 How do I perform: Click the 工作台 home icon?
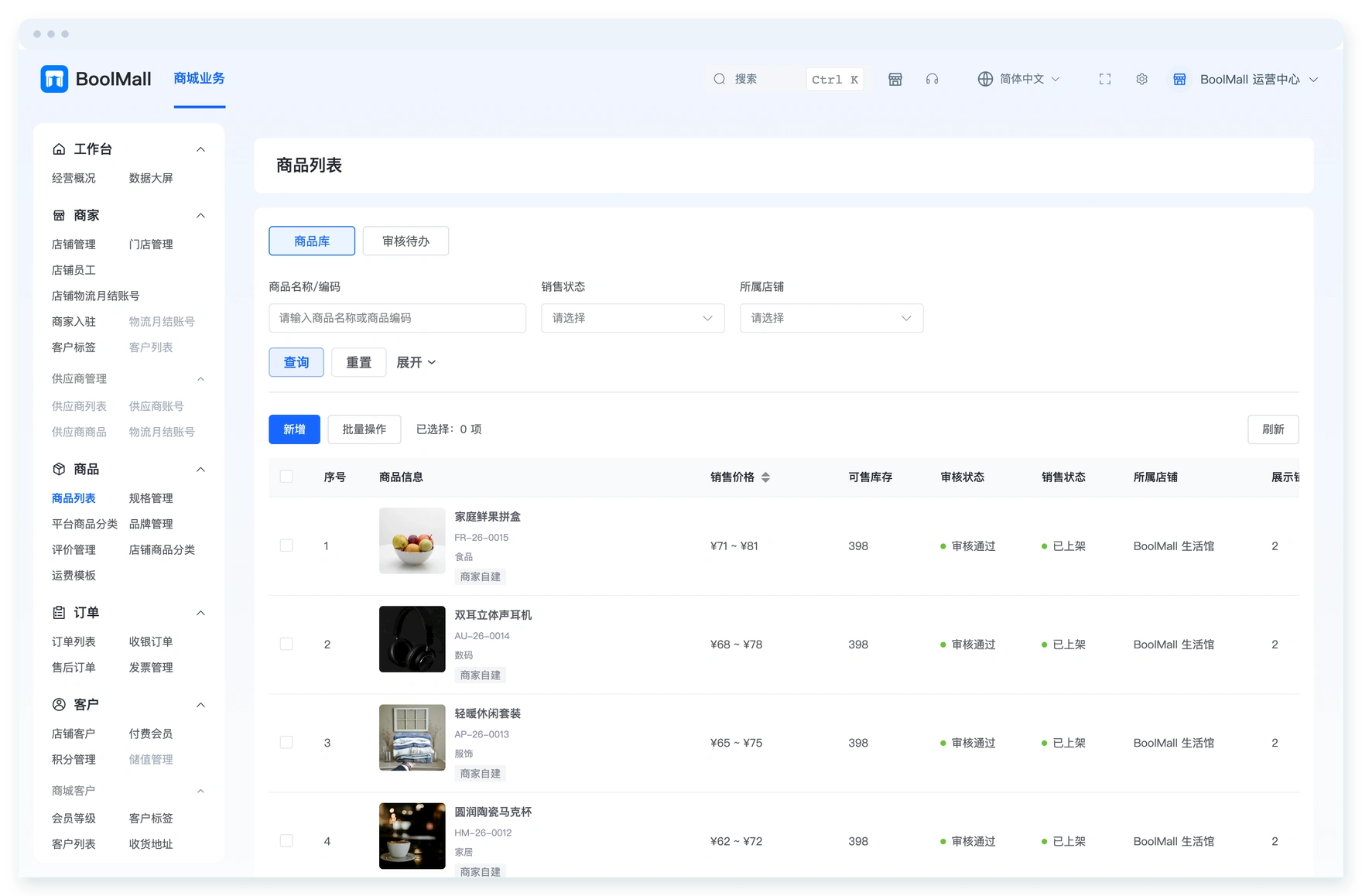tap(59, 149)
